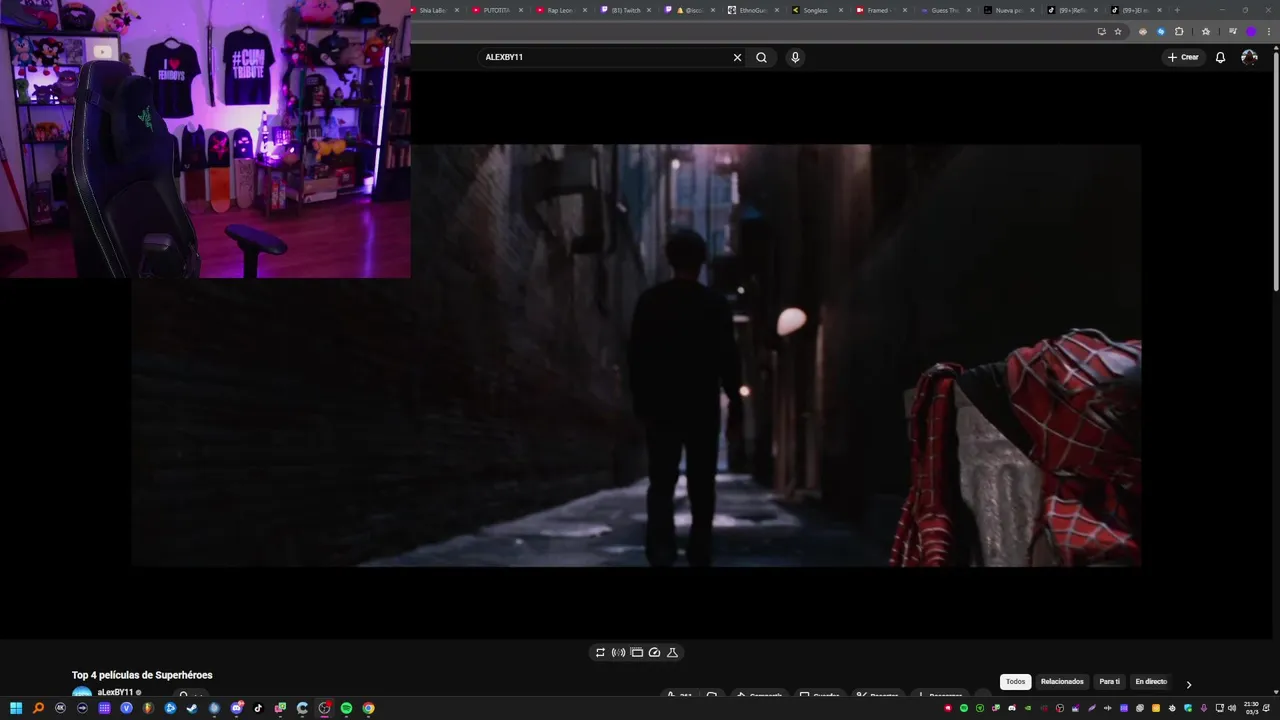Image resolution: width=1280 pixels, height=720 pixels.
Task: Open the Crear upload menu
Action: click(1183, 57)
